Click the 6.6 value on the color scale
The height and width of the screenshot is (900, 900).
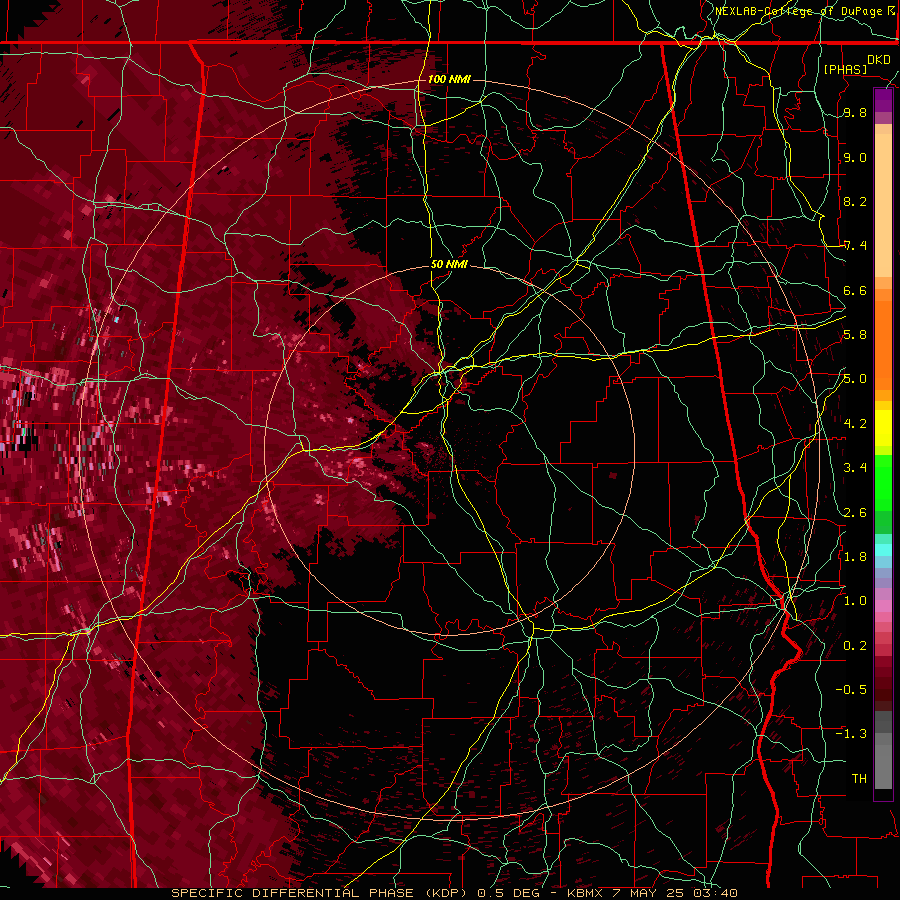[x=855, y=290]
